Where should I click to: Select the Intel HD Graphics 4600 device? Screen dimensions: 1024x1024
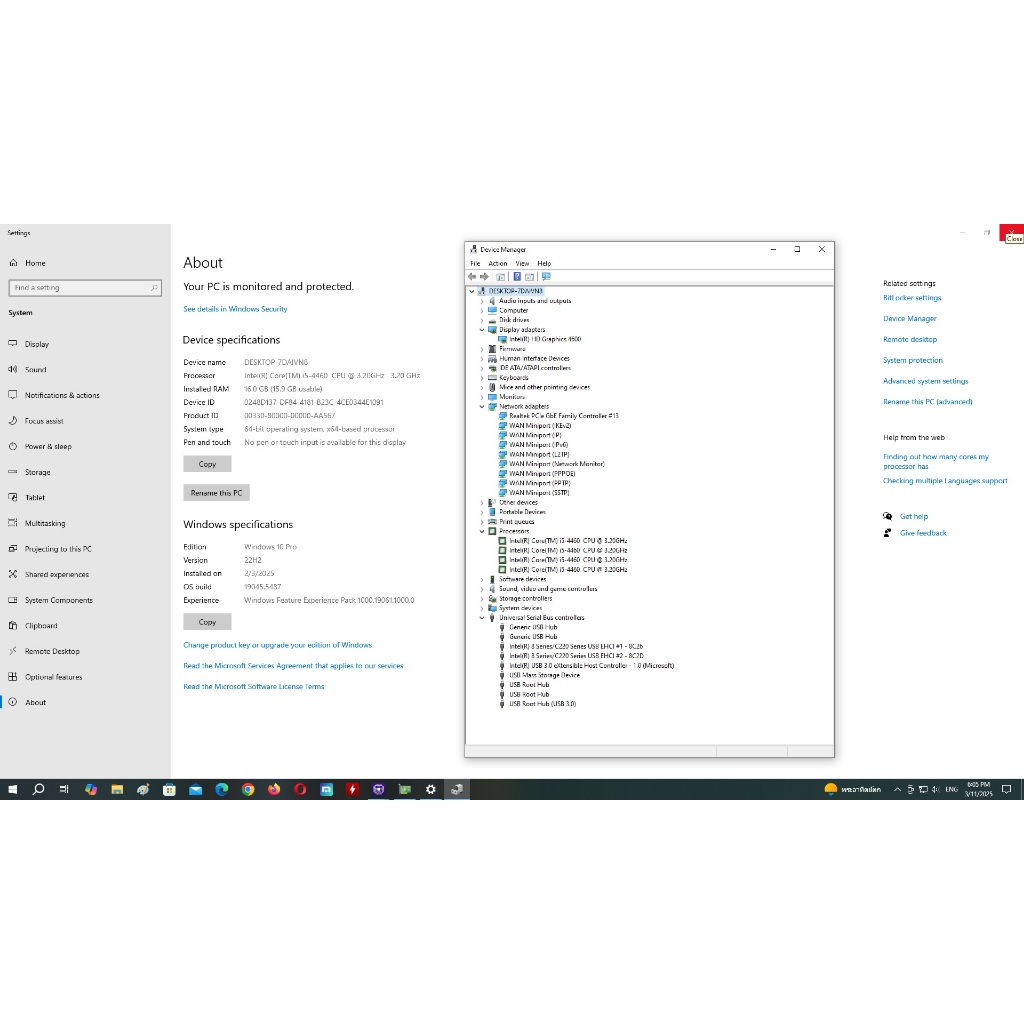coord(544,339)
